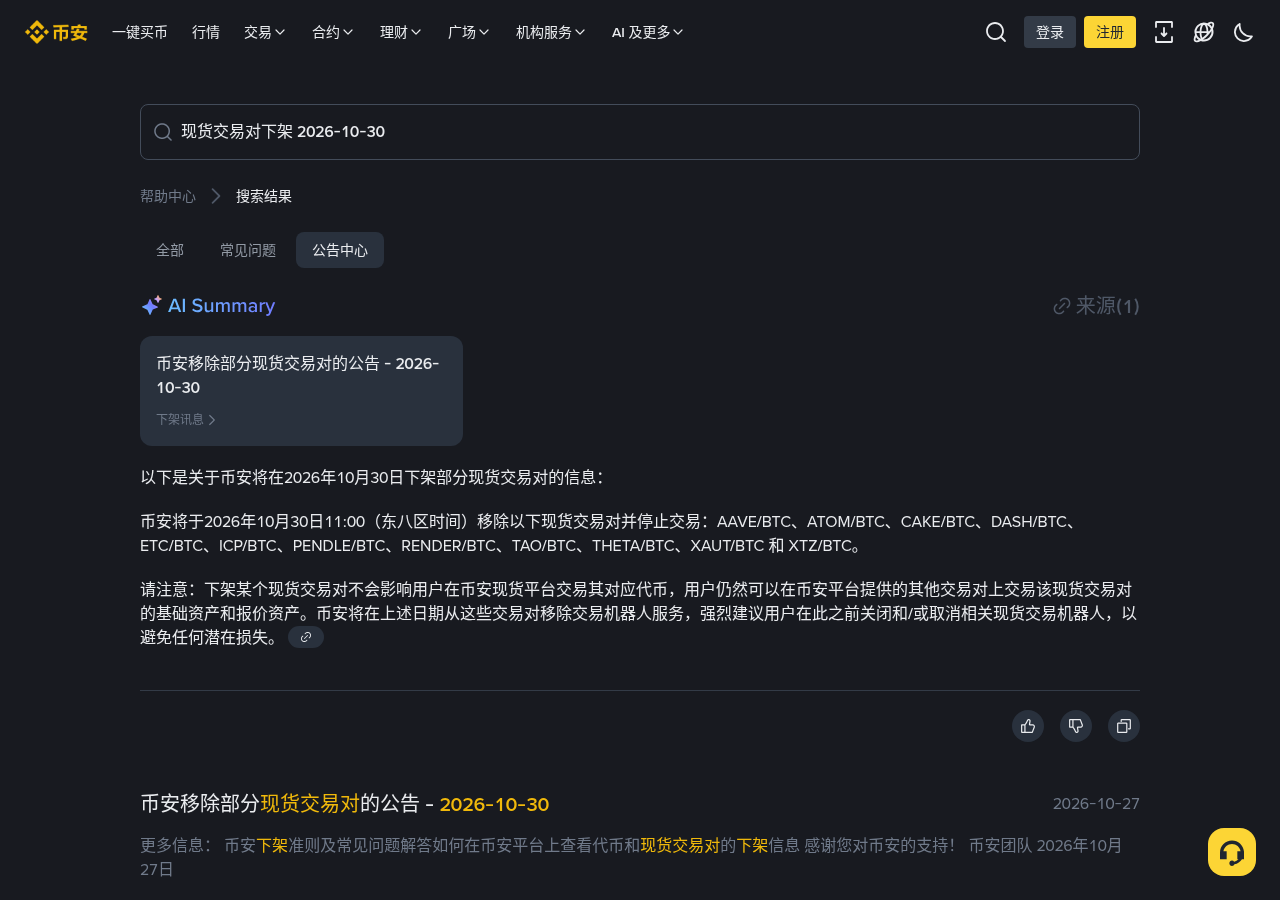Click the download app icon
The width and height of the screenshot is (1280, 900).
point(1164,32)
